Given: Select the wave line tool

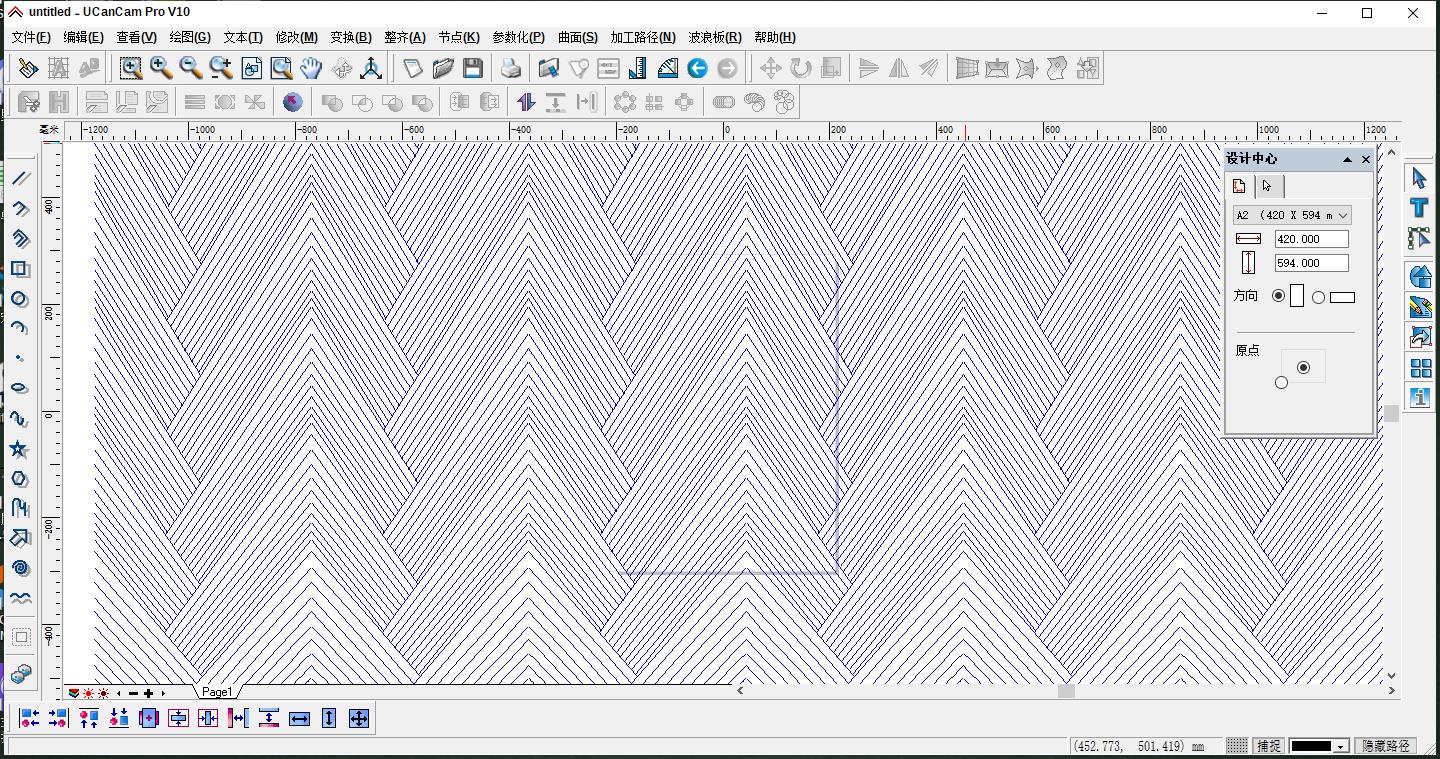Looking at the screenshot, I should click(x=20, y=598).
